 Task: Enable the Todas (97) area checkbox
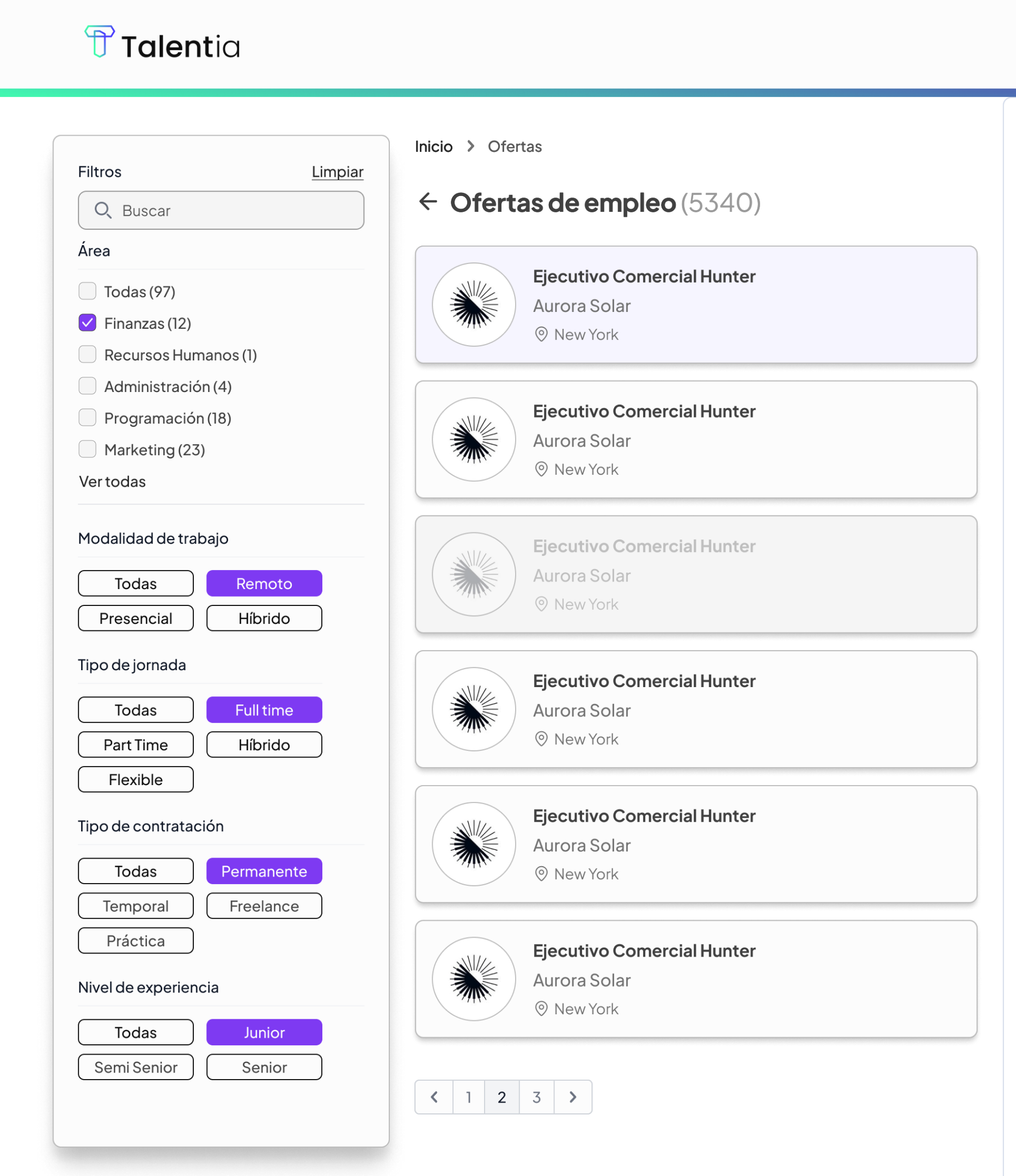(x=88, y=291)
